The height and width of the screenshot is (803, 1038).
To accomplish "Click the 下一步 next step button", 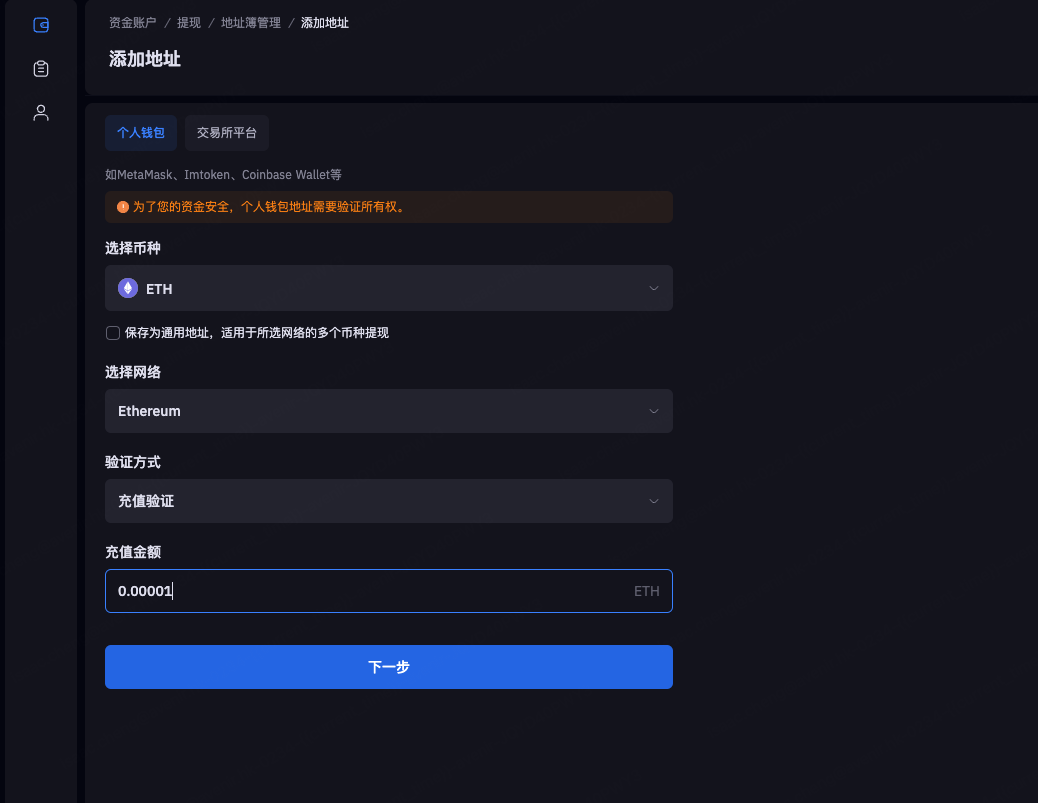I will [x=388, y=667].
